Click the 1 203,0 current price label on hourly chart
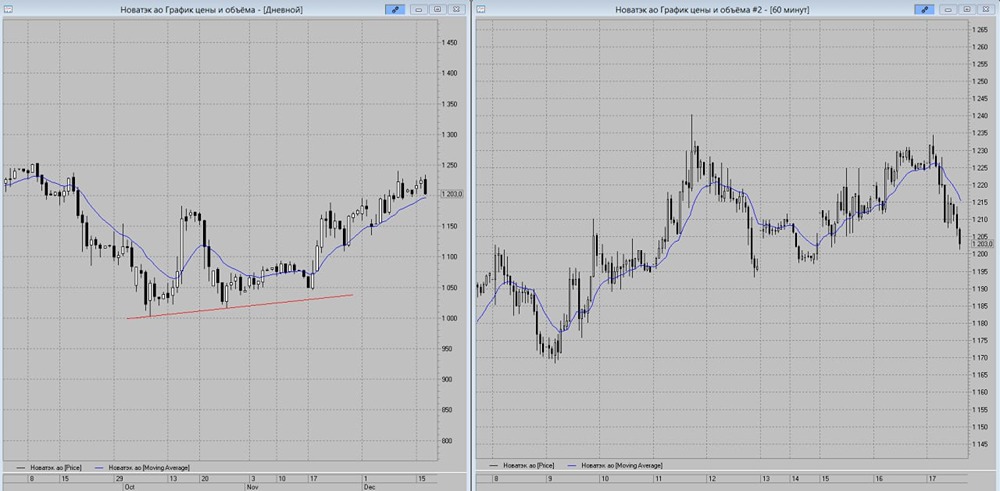The width and height of the screenshot is (1000, 491). (x=982, y=243)
